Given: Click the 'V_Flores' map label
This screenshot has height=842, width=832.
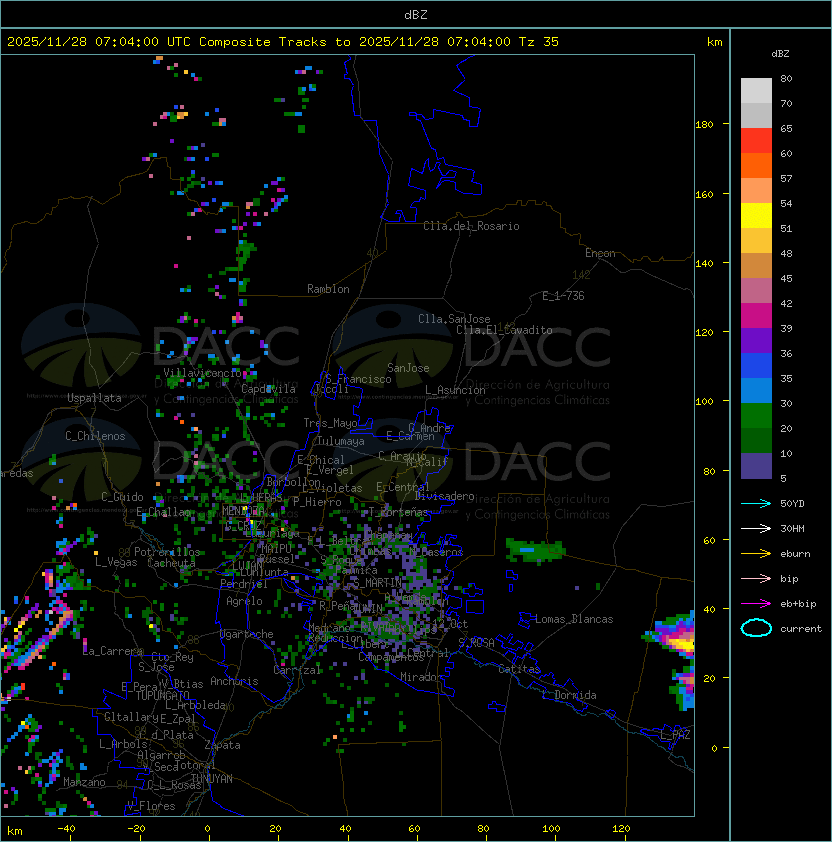Looking at the screenshot, I should 151,806.
